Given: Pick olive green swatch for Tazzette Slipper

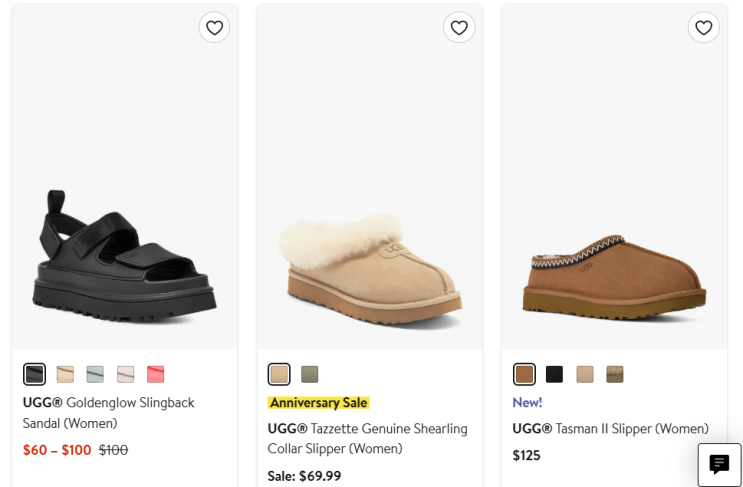Looking at the screenshot, I should [x=310, y=374].
